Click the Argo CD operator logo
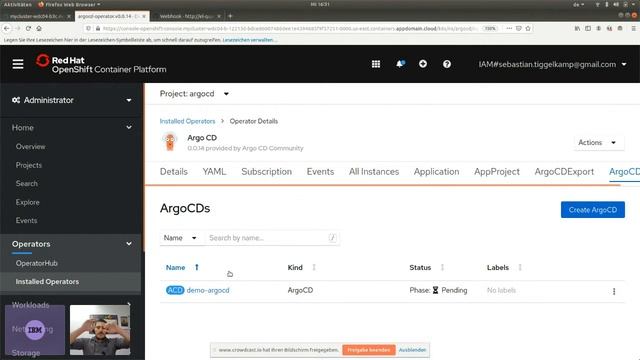640x360 pixels. click(170, 142)
